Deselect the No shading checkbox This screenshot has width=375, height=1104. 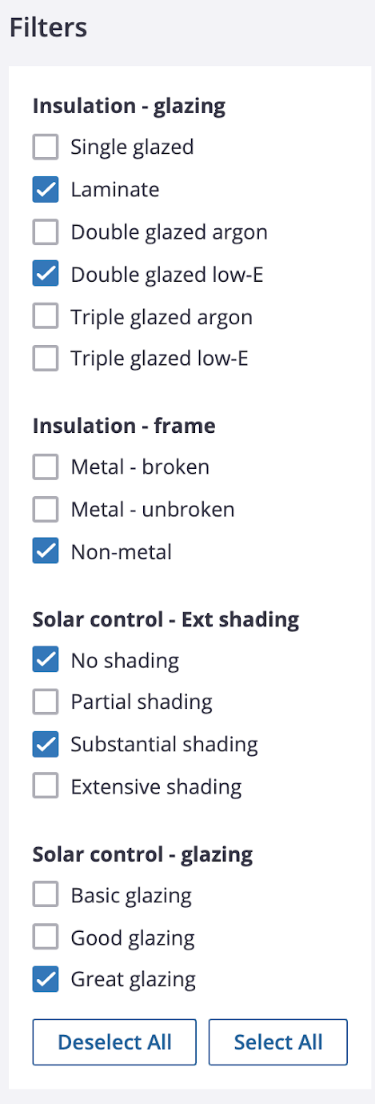point(46,660)
